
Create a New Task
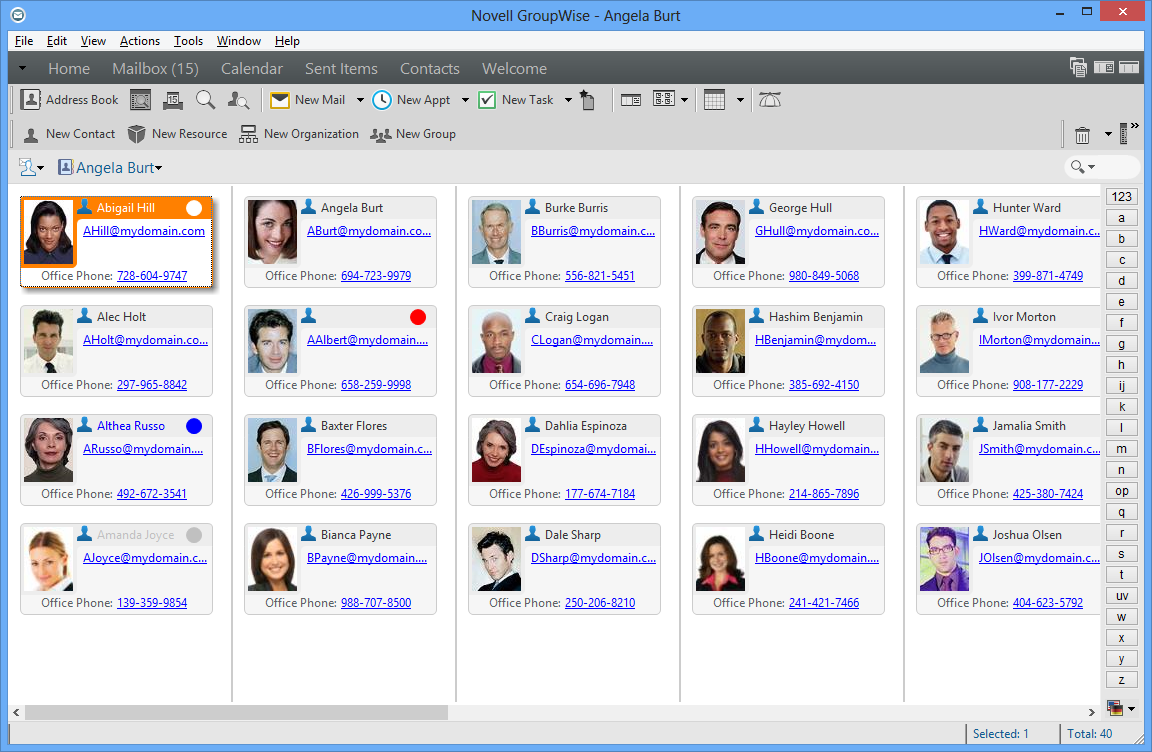click(x=516, y=100)
